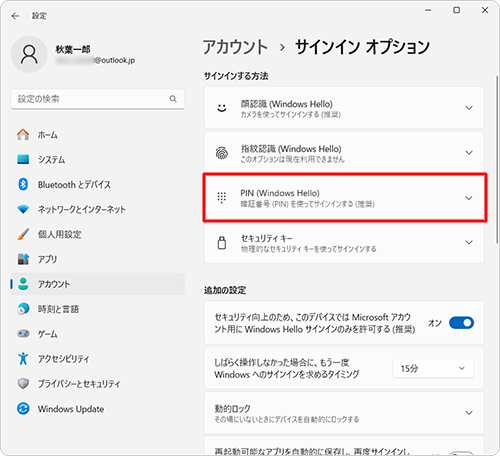This screenshot has width=500, height=456.
Task: Close the Settings window
Action: 485,10
